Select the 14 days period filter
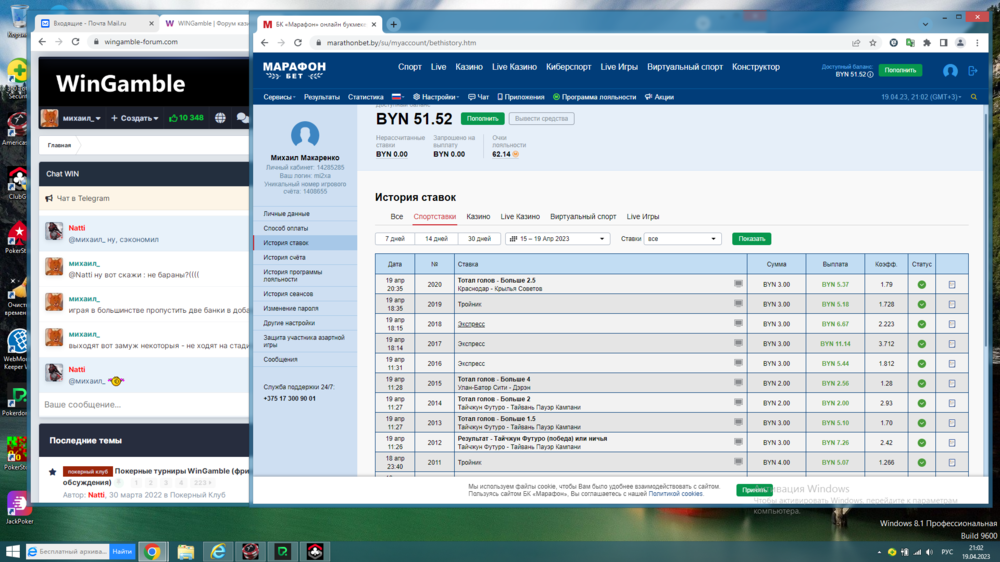The height and width of the screenshot is (562, 1000). pyautogui.click(x=437, y=239)
